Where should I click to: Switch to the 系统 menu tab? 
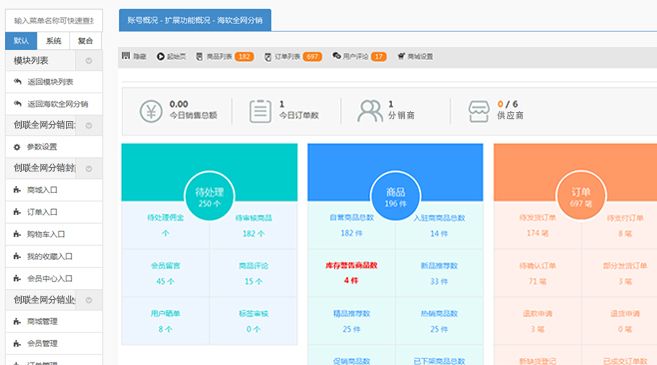[53, 41]
